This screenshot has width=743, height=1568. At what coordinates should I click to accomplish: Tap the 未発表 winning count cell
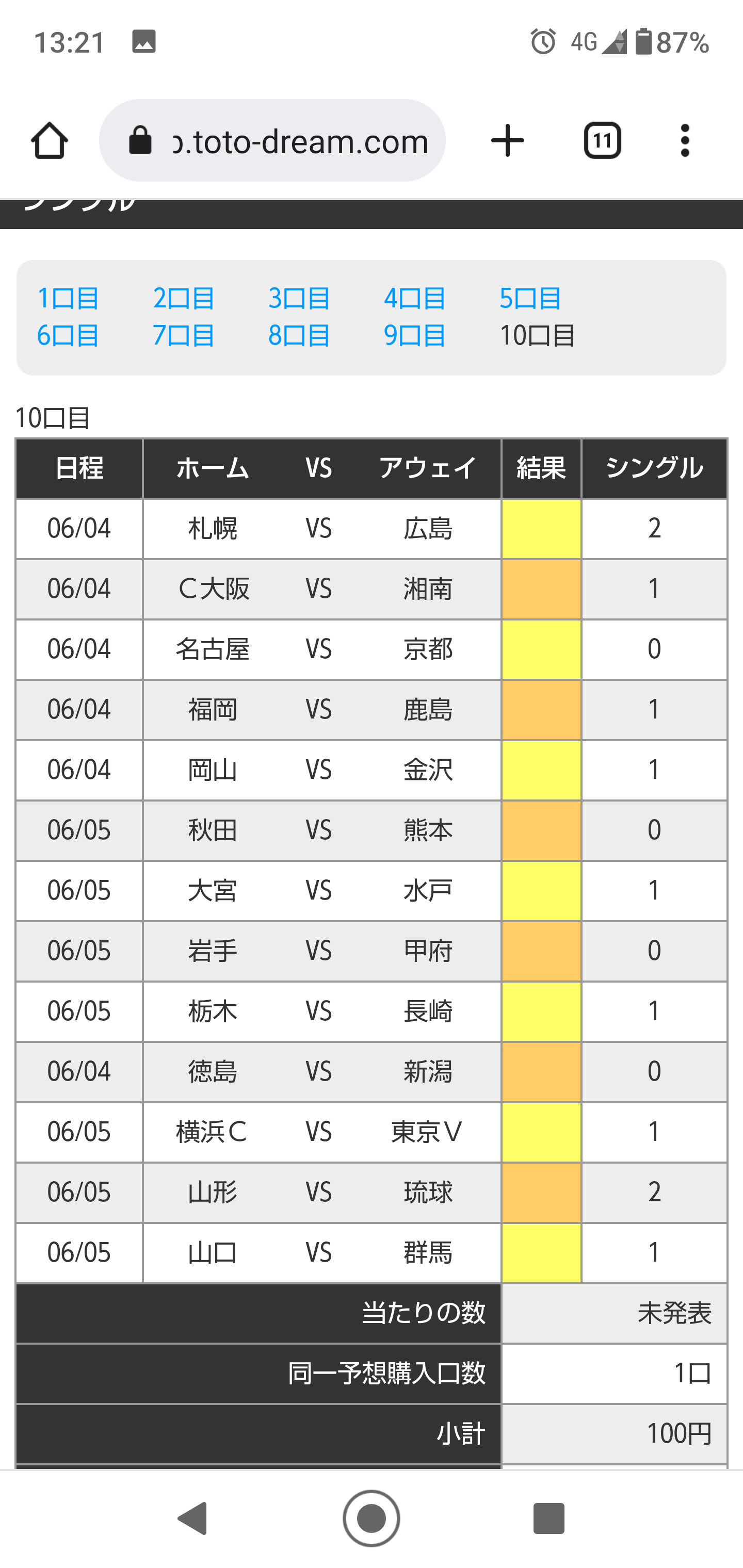615,1313
